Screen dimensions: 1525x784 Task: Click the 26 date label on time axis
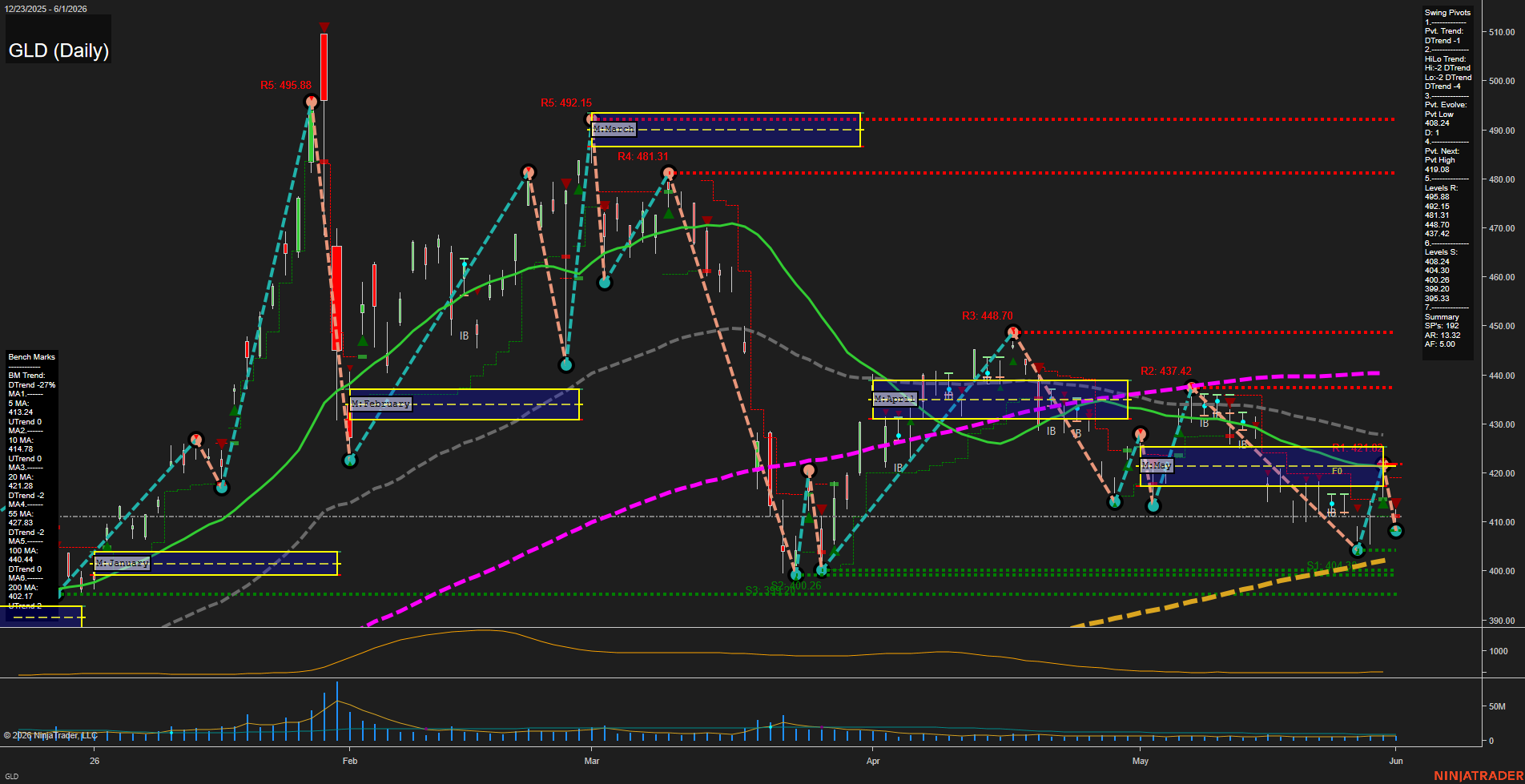(x=95, y=761)
